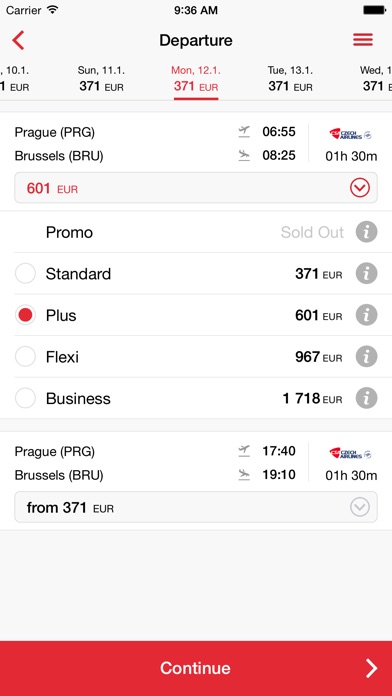Switch to Sun, 11.1. date tab
This screenshot has width=392, height=696.
tap(101, 79)
